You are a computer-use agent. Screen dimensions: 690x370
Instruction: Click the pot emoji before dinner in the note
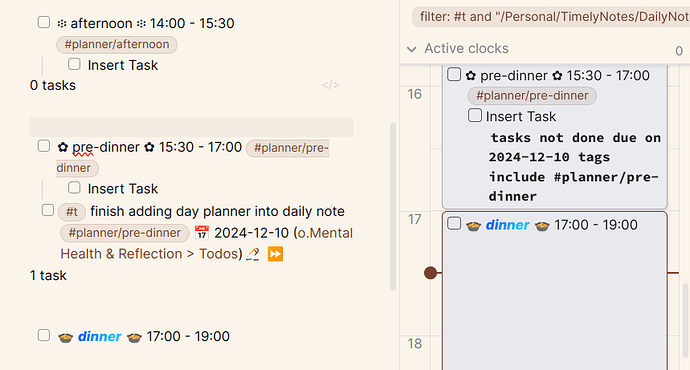pyautogui.click(x=66, y=337)
